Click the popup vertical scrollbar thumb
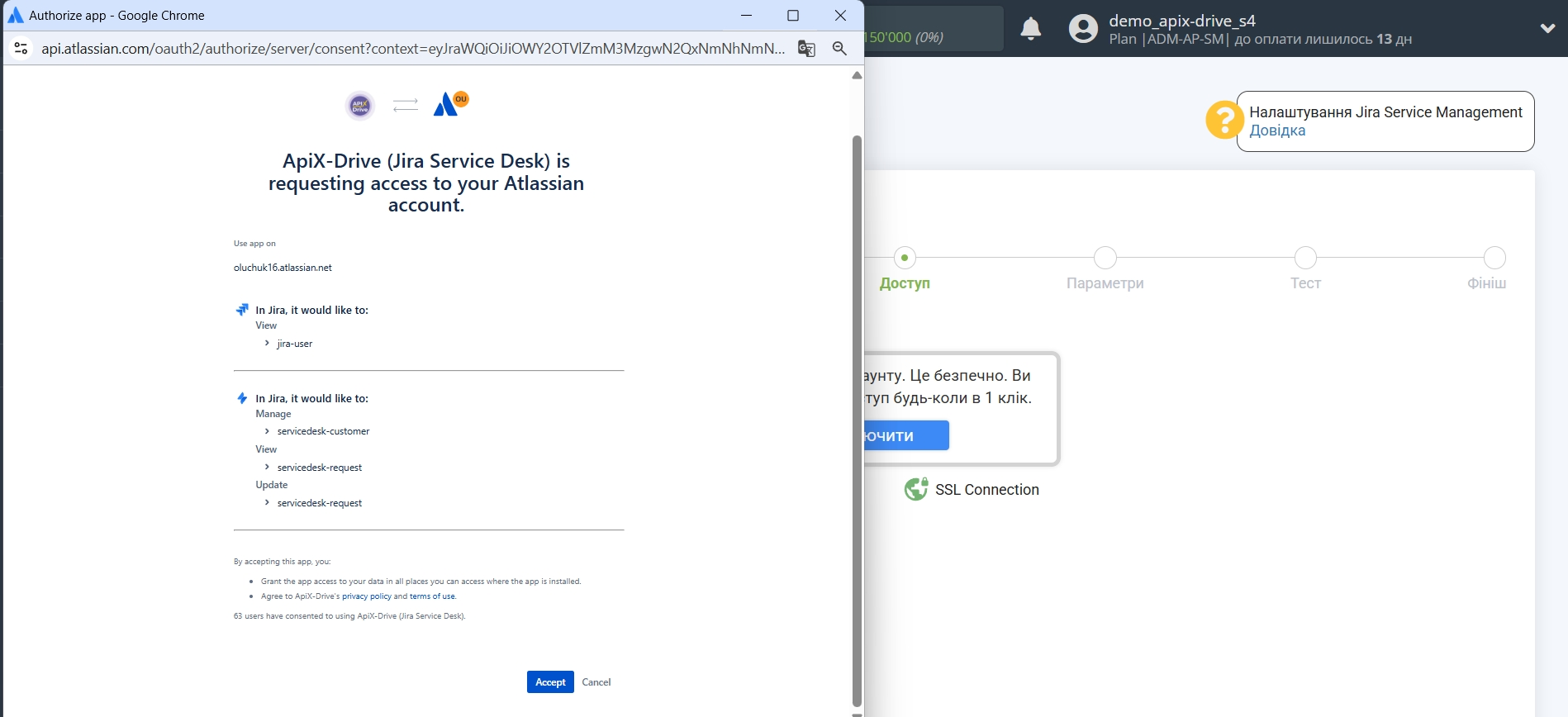1568x717 pixels. tap(857, 421)
